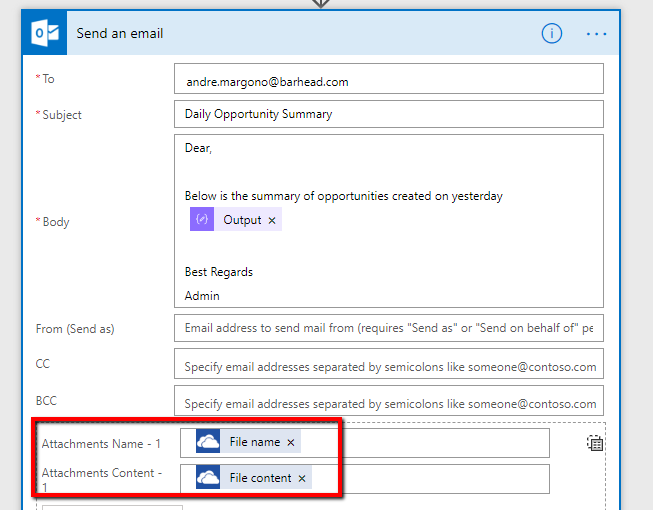The image size is (653, 510).
Task: Remove the Output token from the Body
Action: pyautogui.click(x=272, y=220)
